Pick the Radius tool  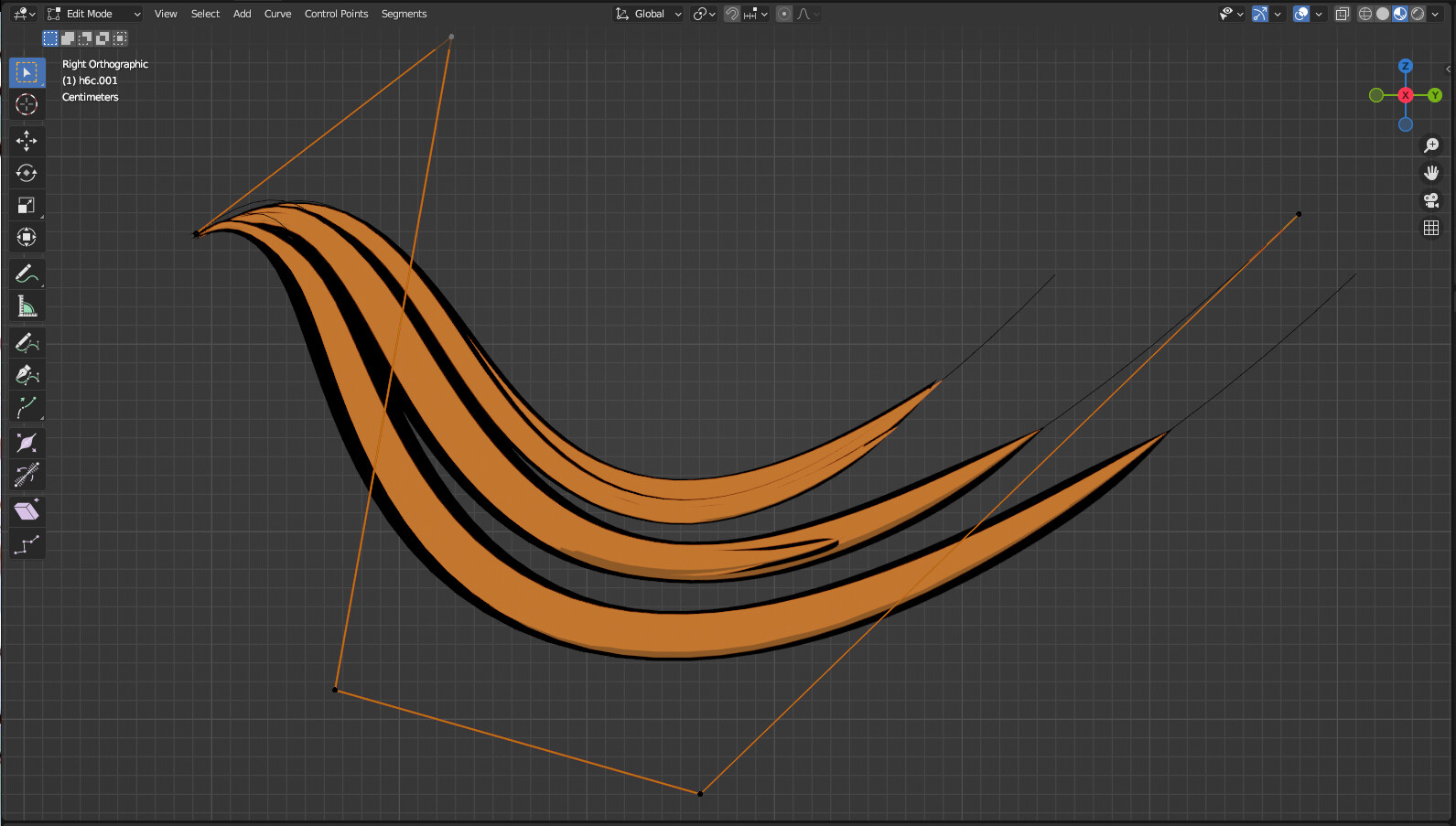(x=27, y=443)
